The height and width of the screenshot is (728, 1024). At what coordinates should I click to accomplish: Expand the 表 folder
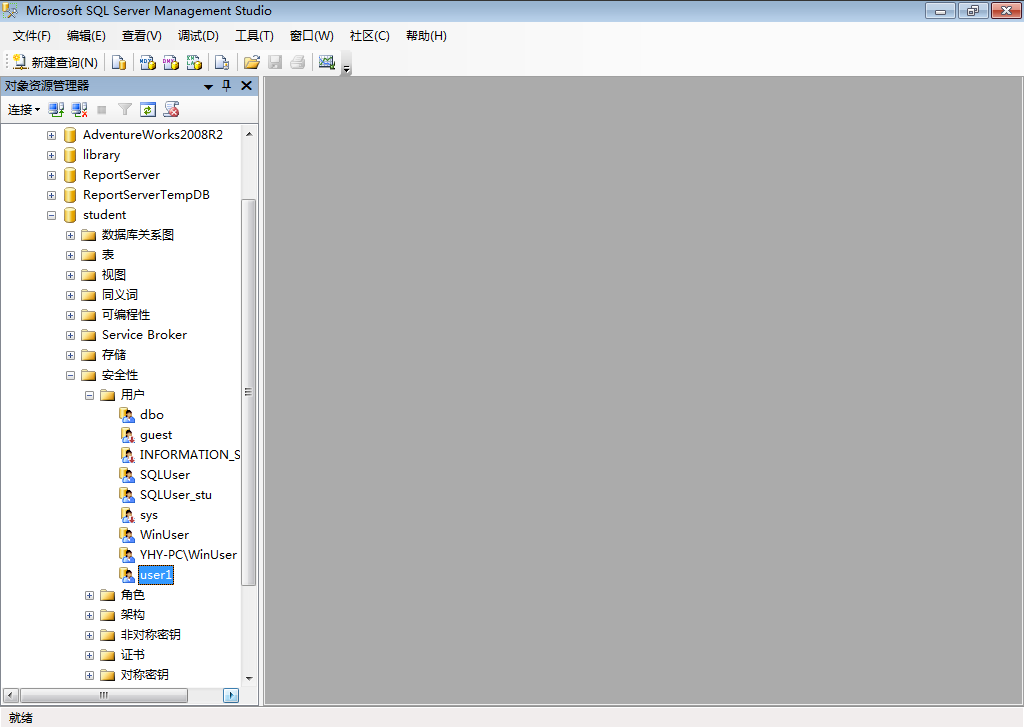(71, 255)
